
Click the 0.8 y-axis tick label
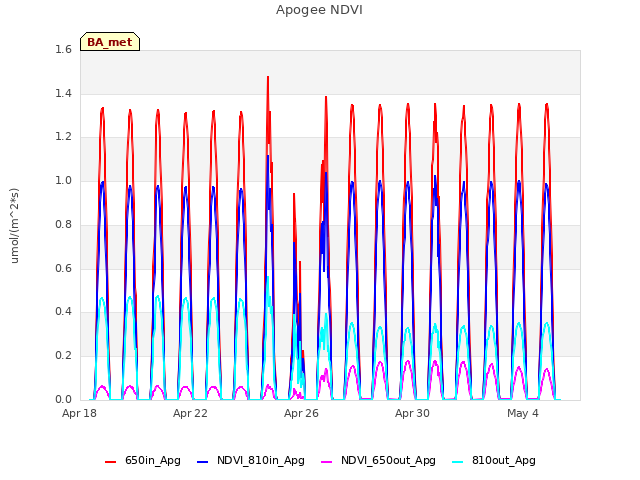click(63, 224)
